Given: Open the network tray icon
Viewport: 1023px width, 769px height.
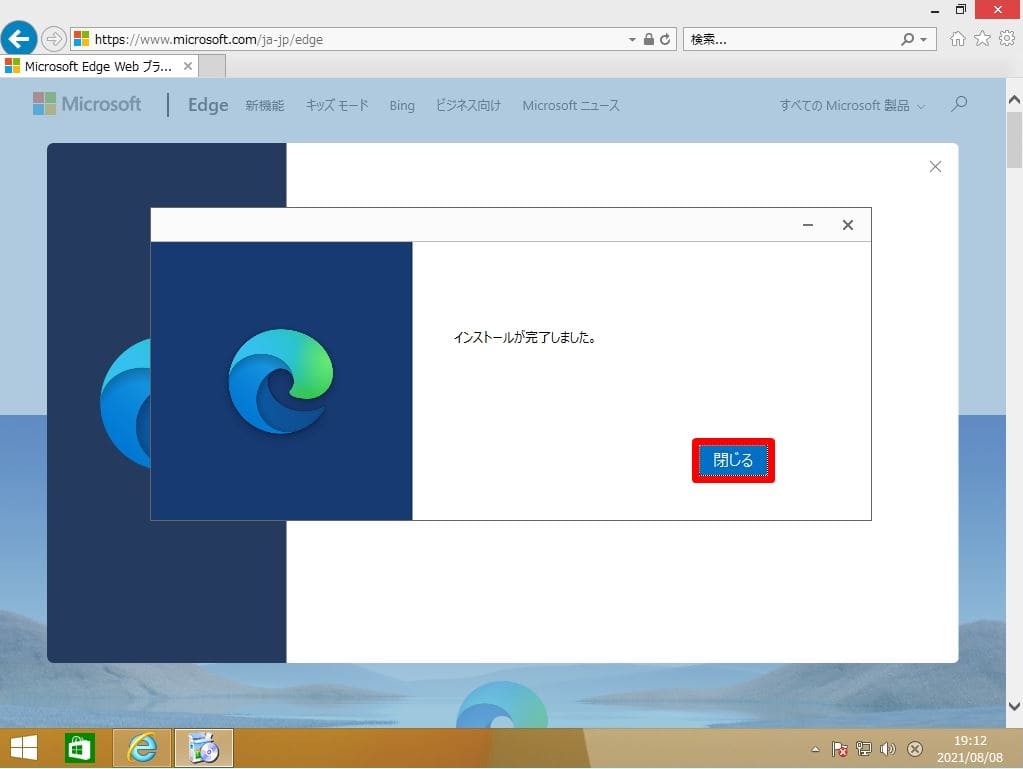Looking at the screenshot, I should point(864,749).
